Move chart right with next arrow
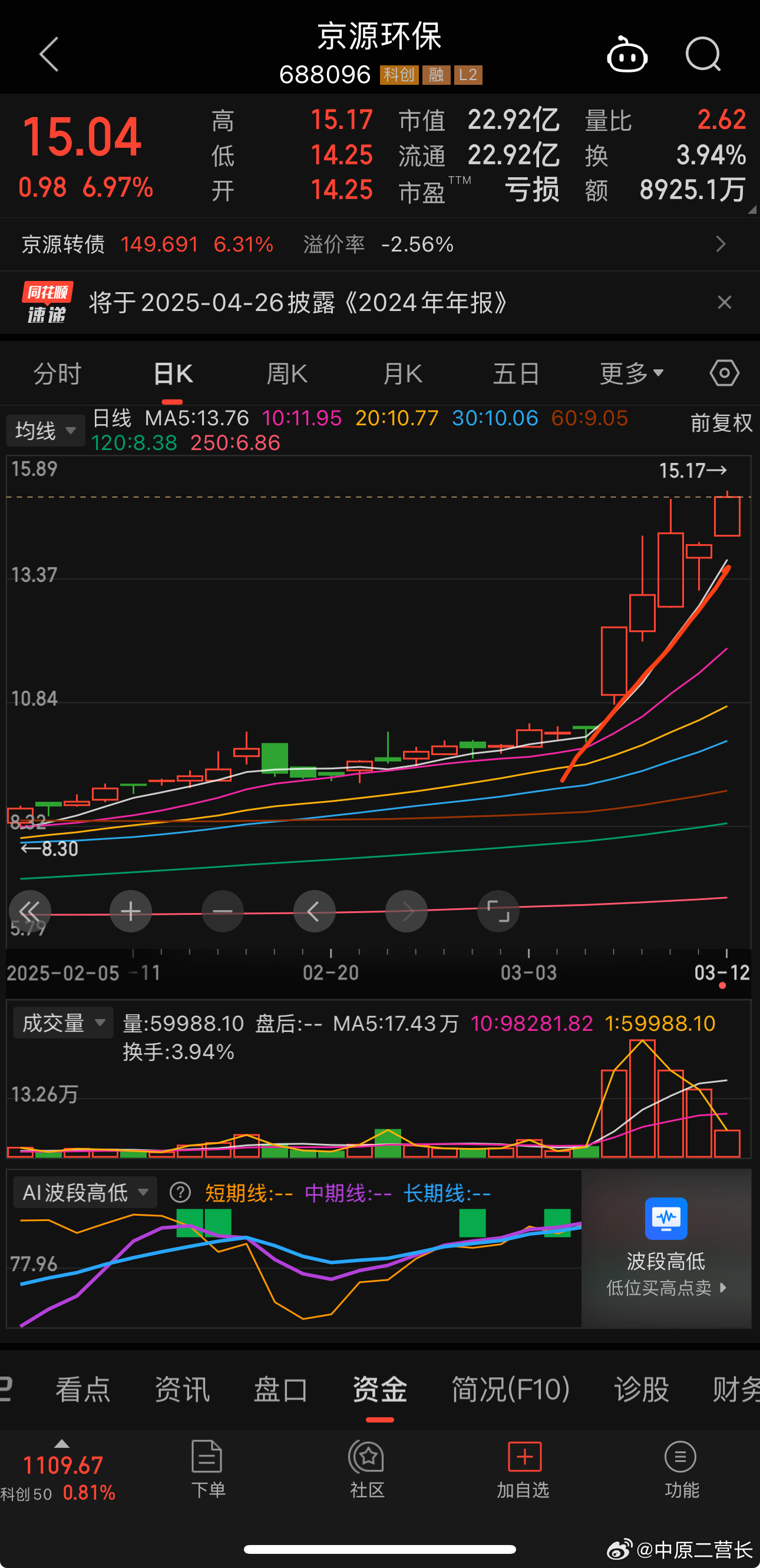This screenshot has height=1568, width=760. pyautogui.click(x=406, y=911)
